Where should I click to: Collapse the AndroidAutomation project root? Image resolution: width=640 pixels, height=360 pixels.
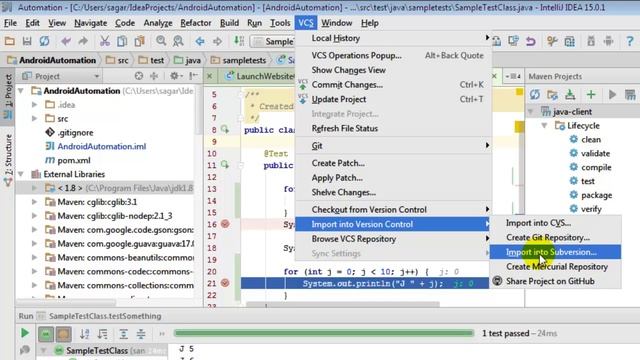click(x=21, y=91)
